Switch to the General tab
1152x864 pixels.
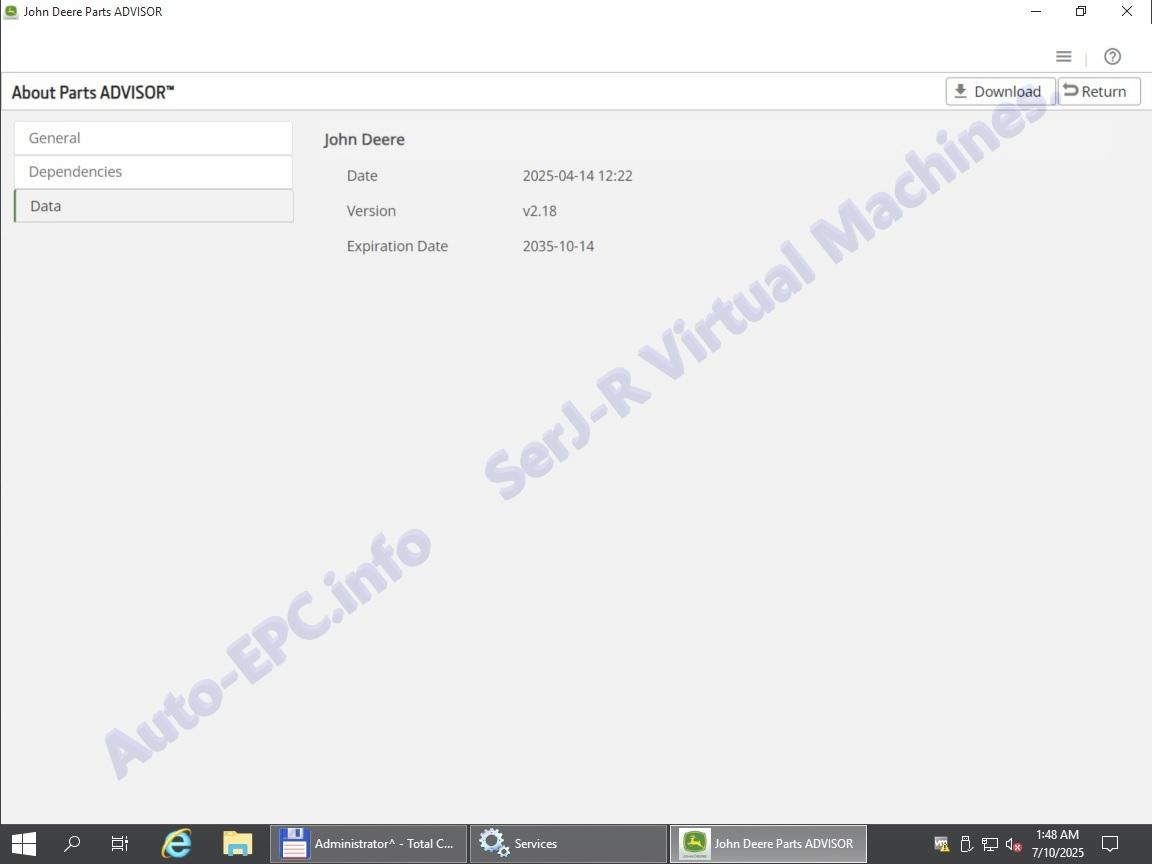coord(153,138)
